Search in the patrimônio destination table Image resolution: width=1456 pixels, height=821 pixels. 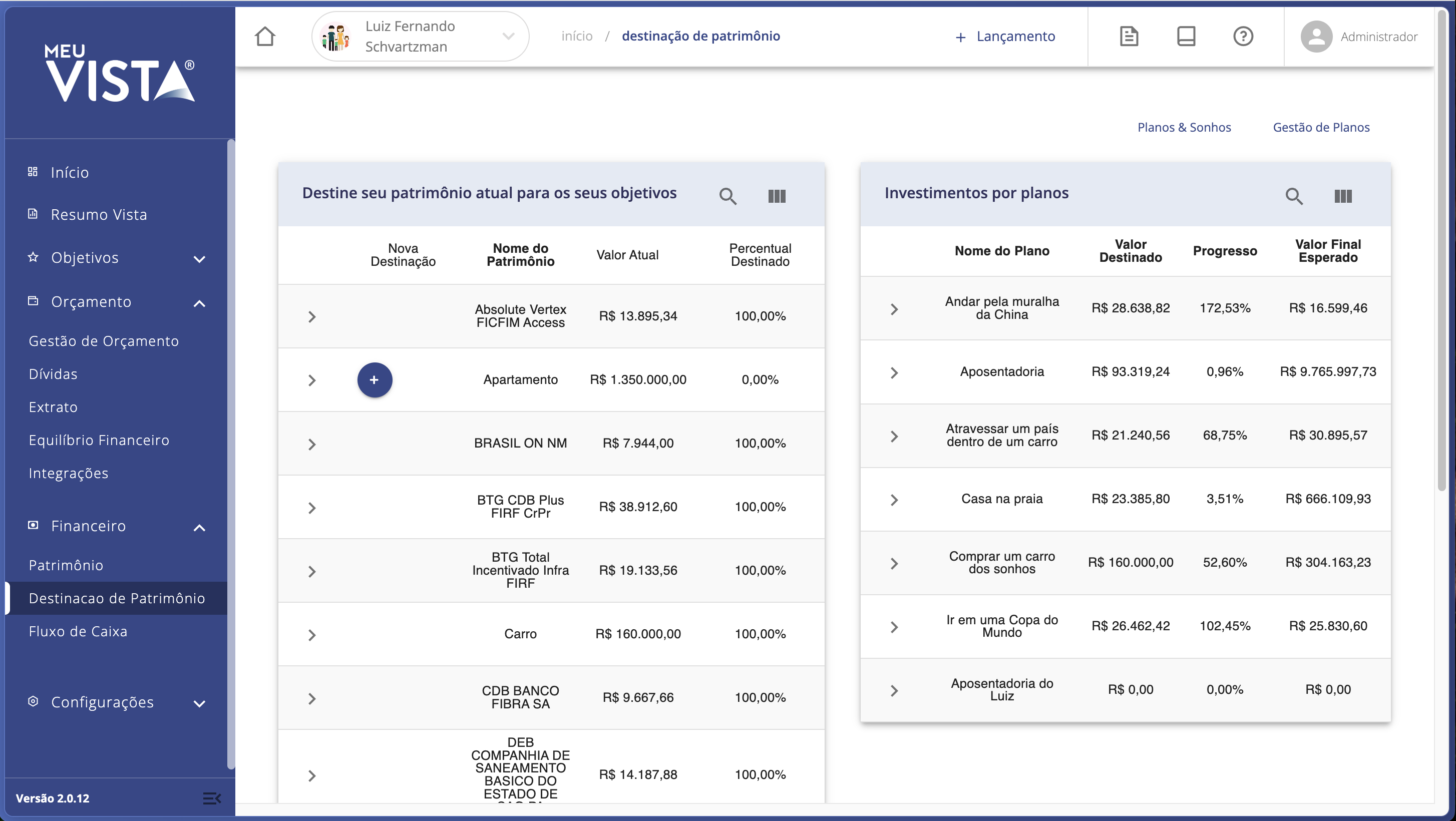[x=727, y=196]
